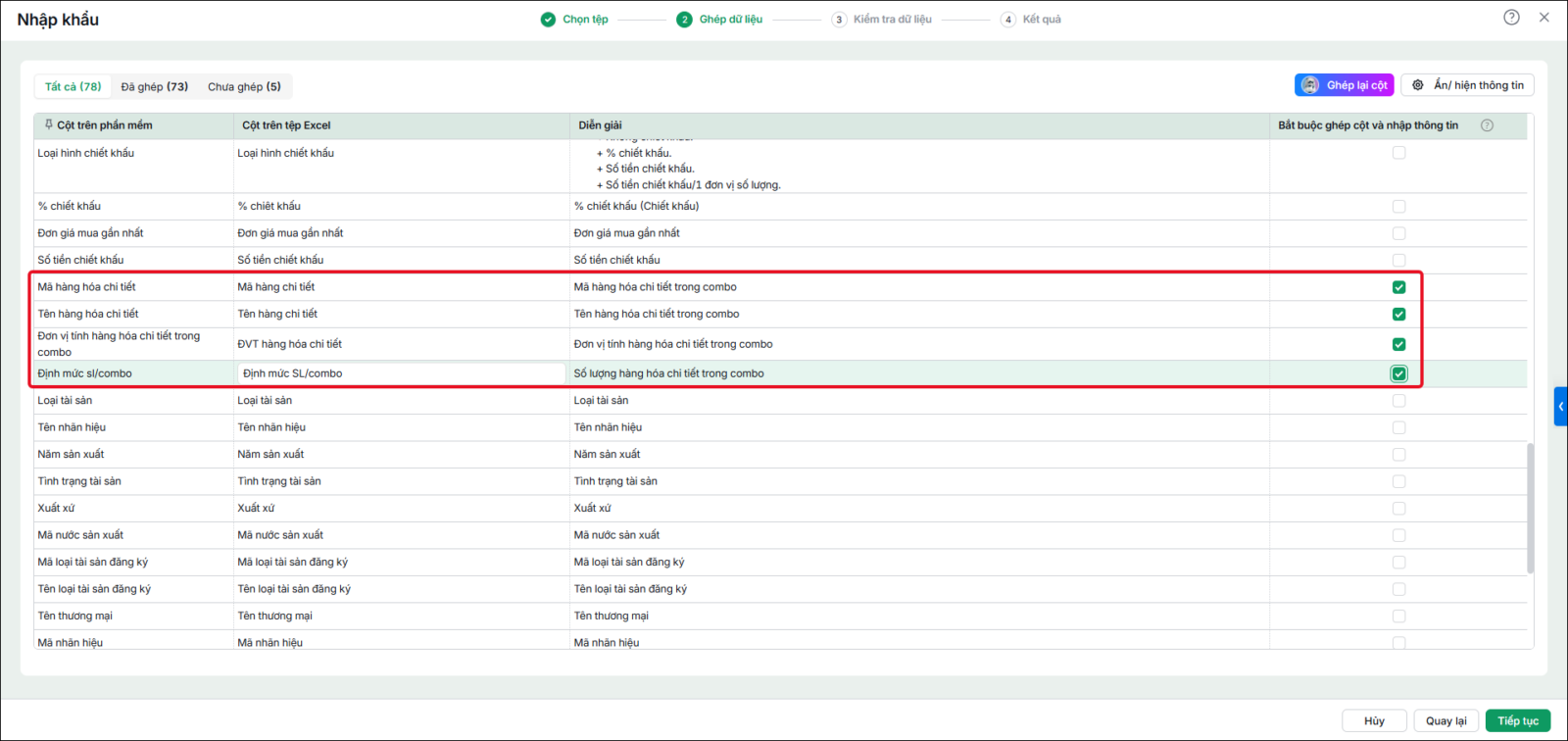Switch to the Chưa ghép (5) tab
The image size is (1568, 741).
tap(244, 86)
